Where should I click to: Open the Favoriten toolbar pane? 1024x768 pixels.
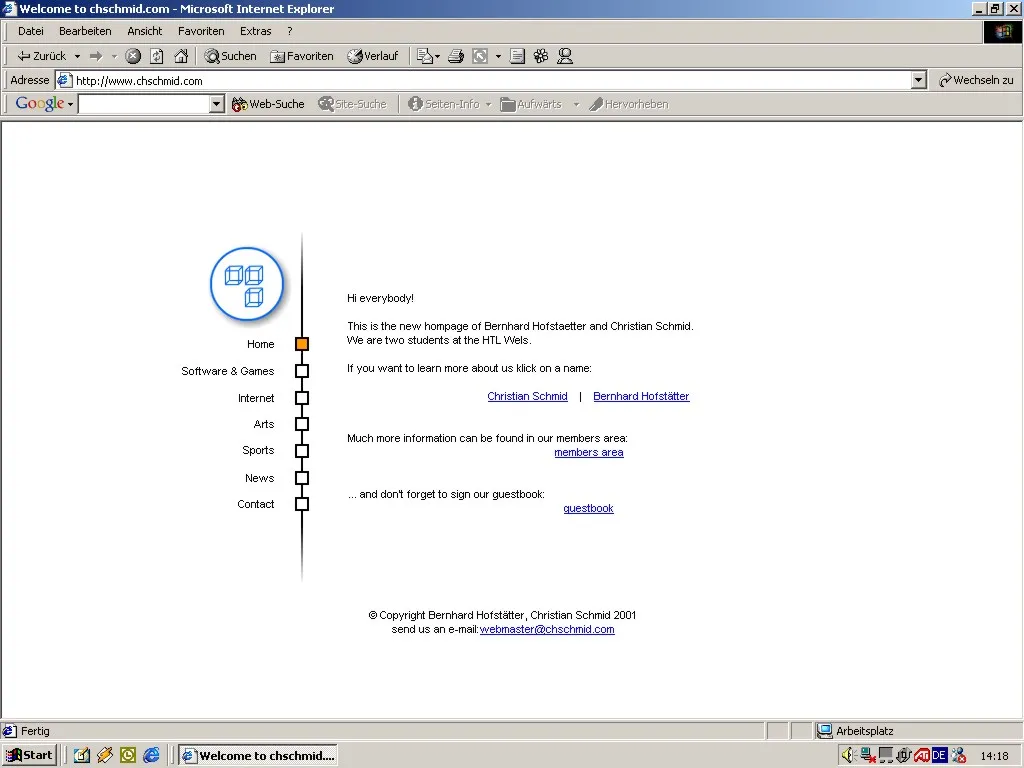(302, 56)
